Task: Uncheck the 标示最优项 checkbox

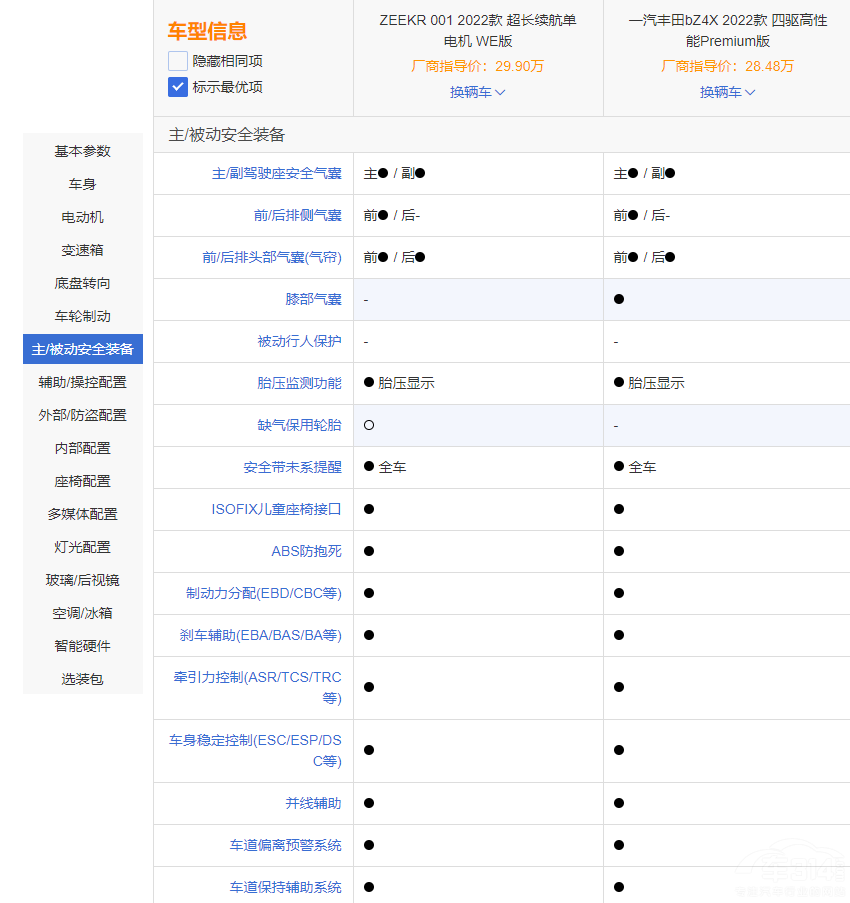Action: [178, 87]
